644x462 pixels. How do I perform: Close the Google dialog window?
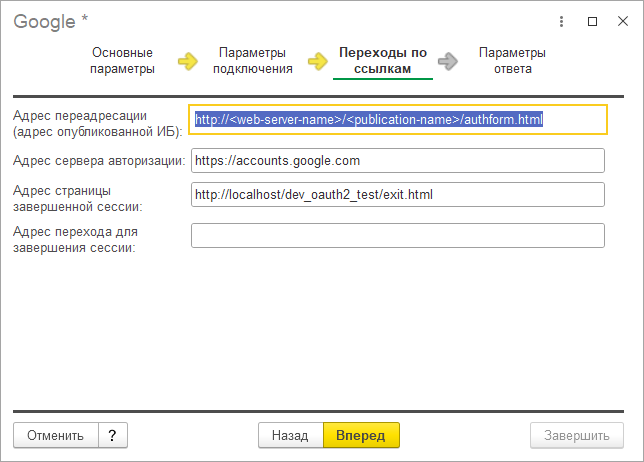pyautogui.click(x=621, y=20)
